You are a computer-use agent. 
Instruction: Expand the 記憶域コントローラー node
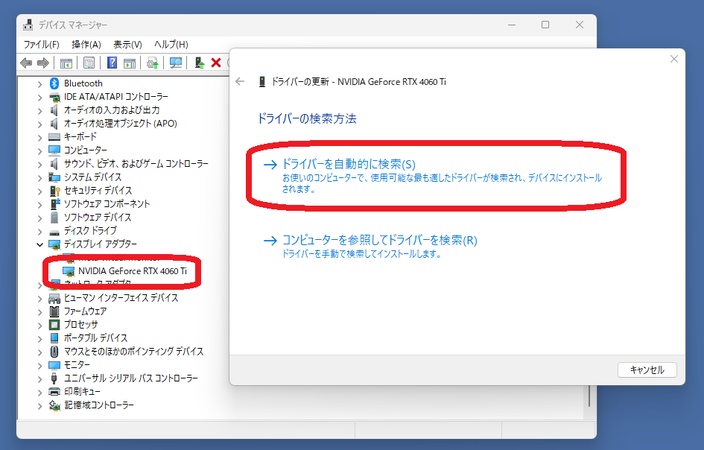coord(40,406)
